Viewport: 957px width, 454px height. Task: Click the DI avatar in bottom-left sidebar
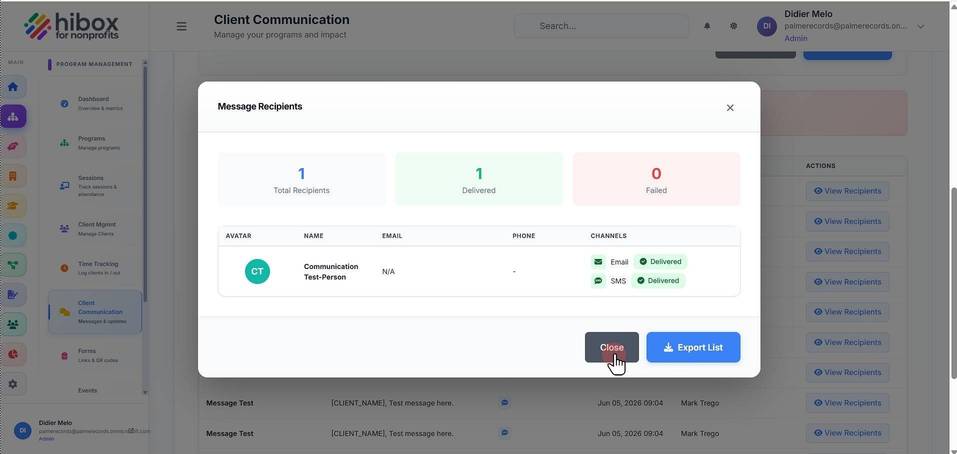[x=23, y=430]
